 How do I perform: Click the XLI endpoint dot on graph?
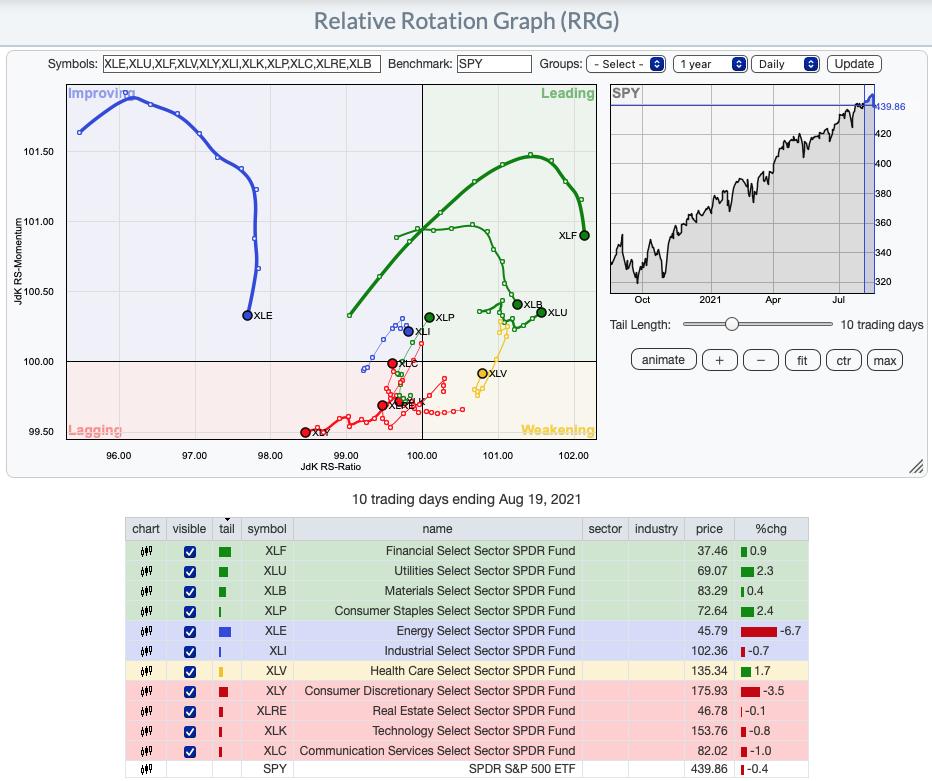[408, 332]
